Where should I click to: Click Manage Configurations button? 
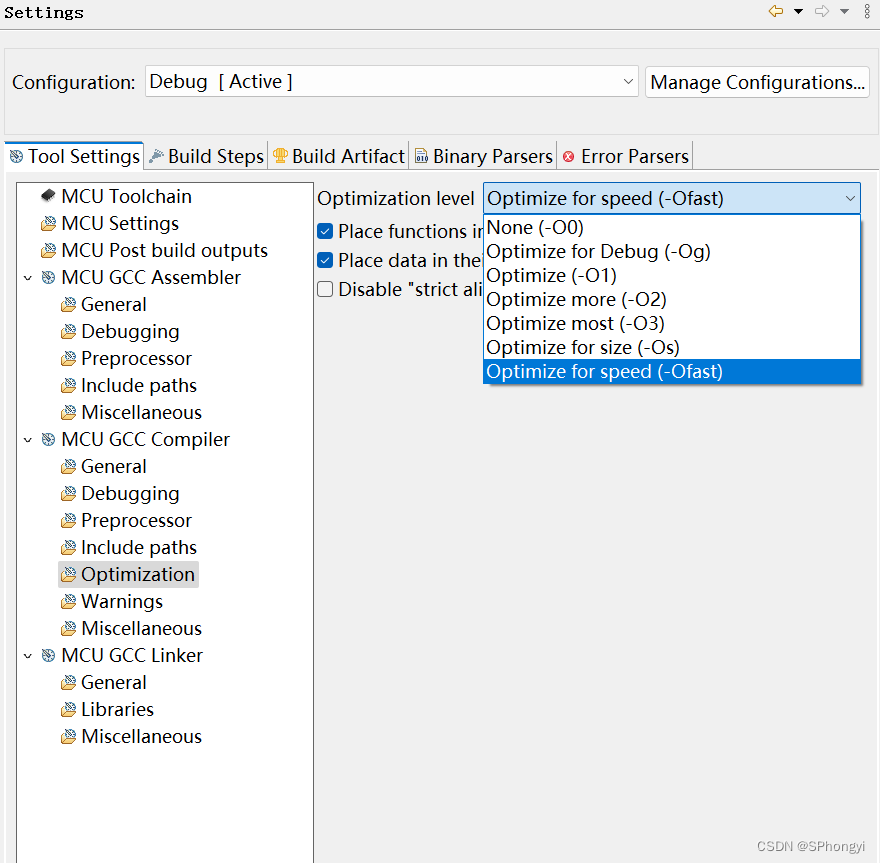(757, 82)
